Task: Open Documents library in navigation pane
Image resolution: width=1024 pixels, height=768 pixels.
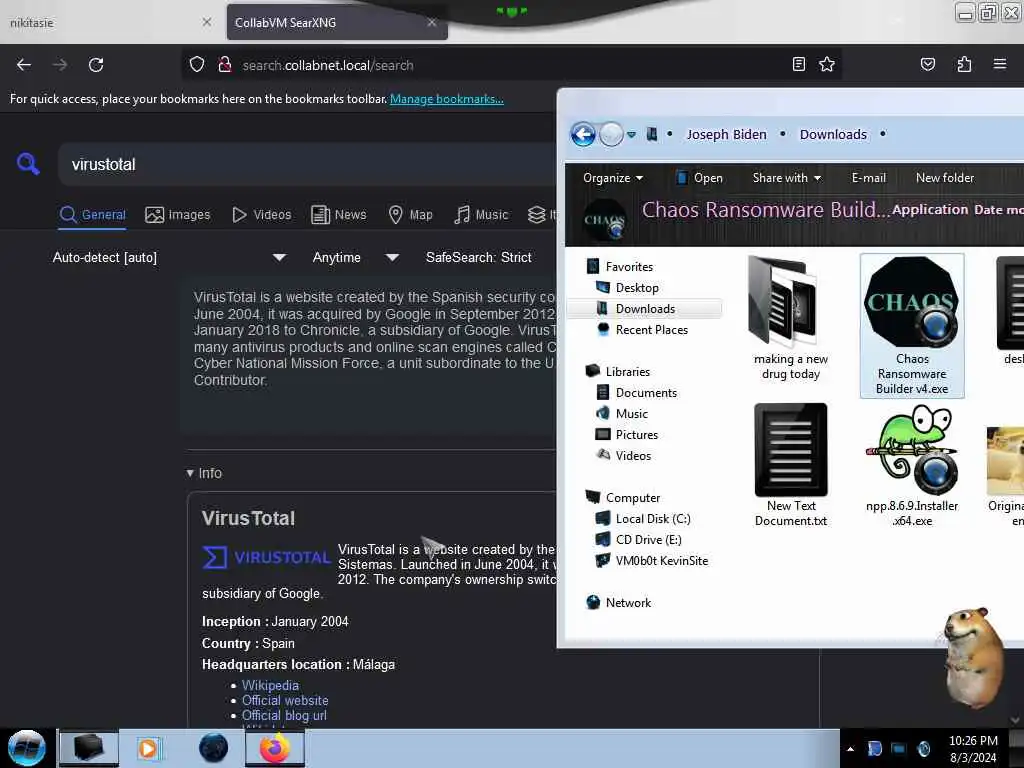Action: [646, 392]
